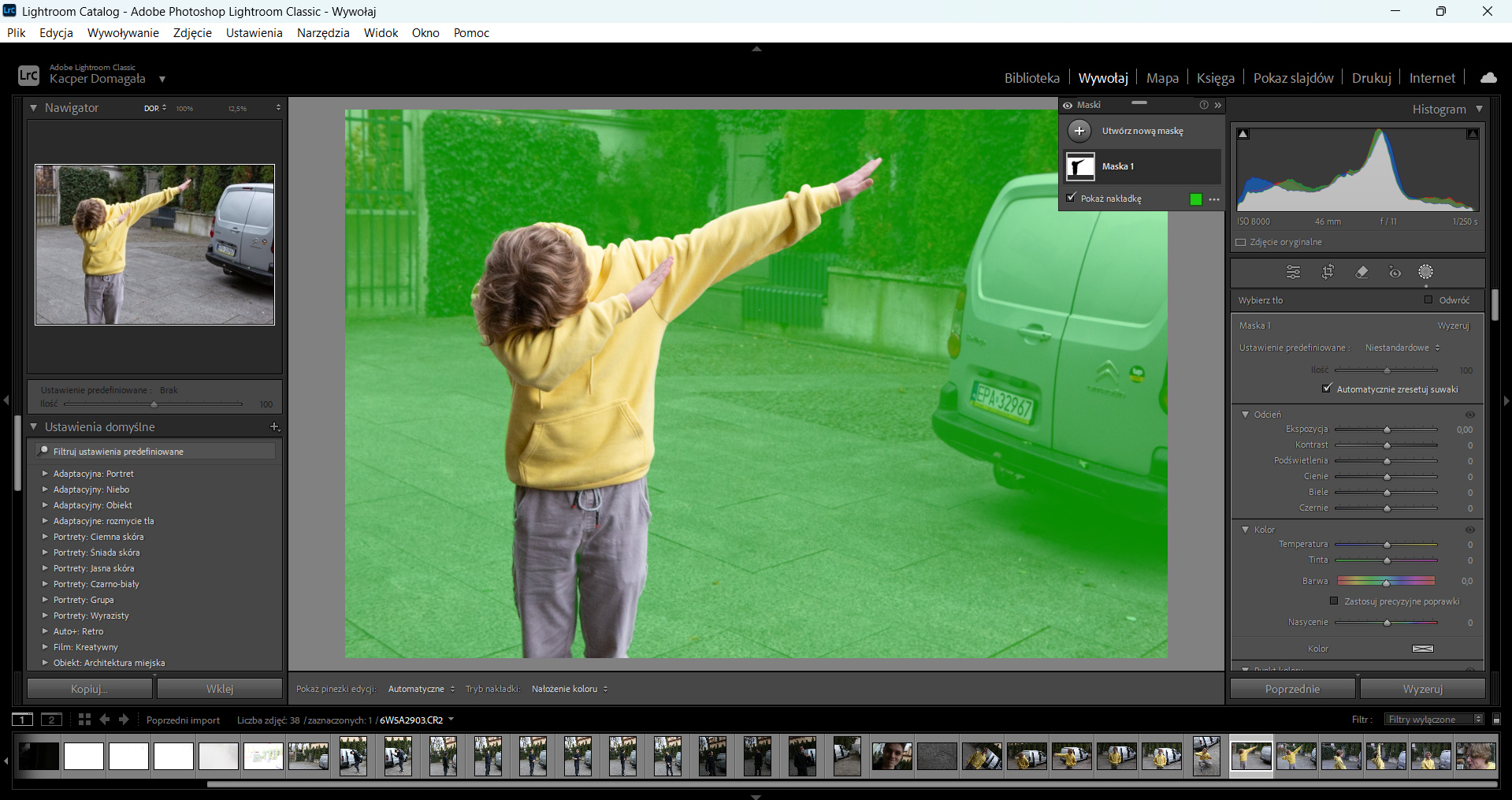1512x800 pixels.
Task: Open Maska 1 three-dot options
Action: coord(1214,199)
